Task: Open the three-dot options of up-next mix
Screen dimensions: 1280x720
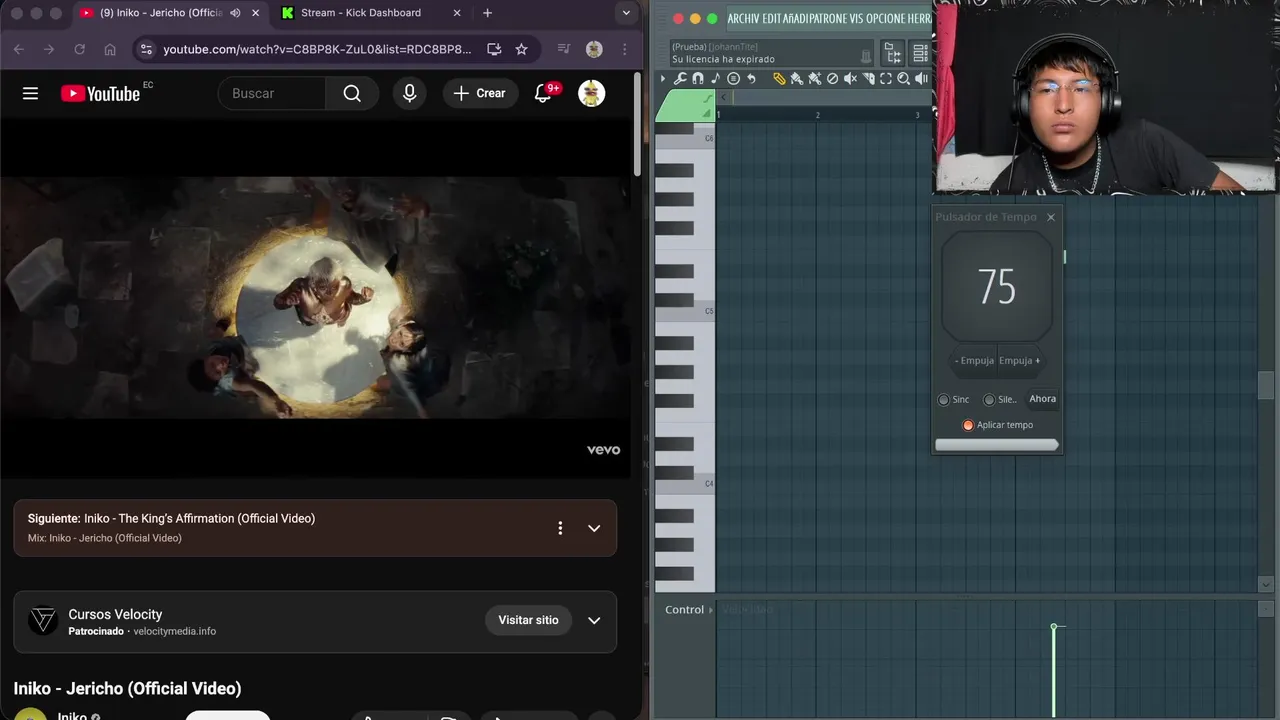Action: coord(560,528)
